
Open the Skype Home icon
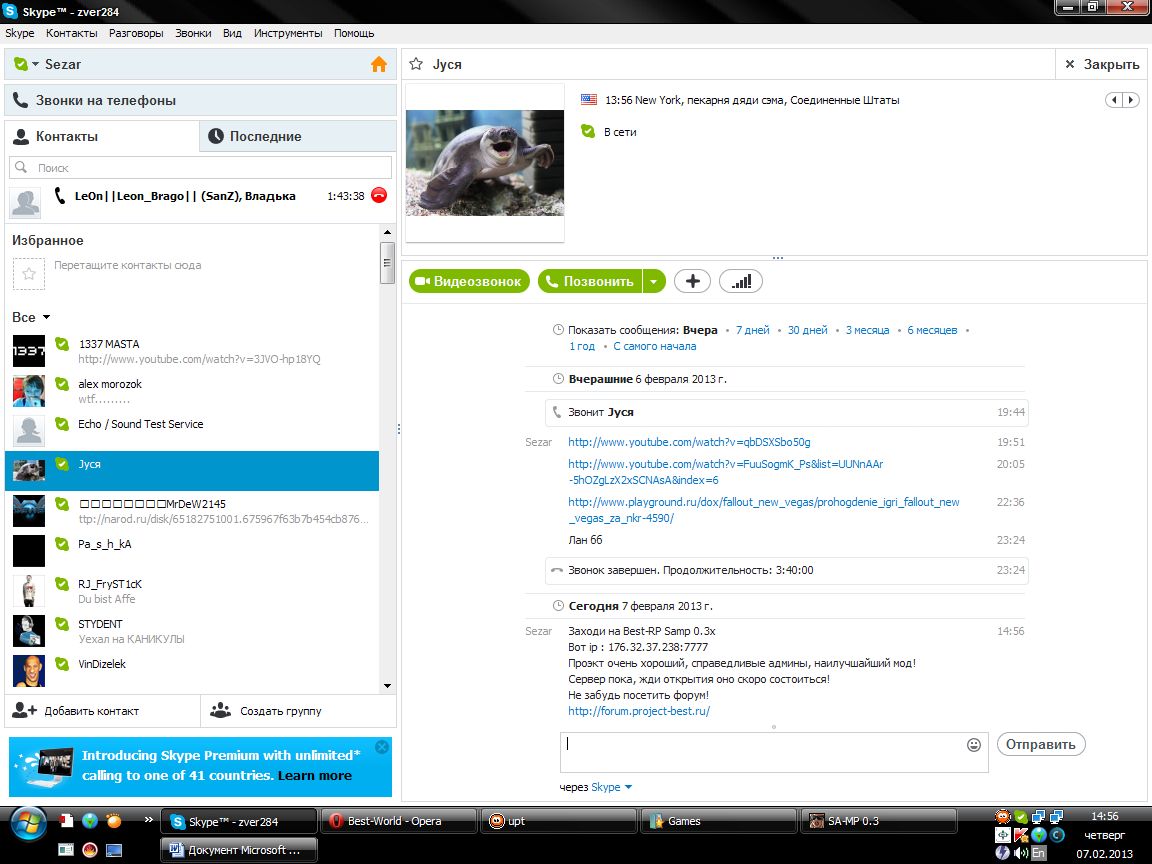[x=378, y=65]
